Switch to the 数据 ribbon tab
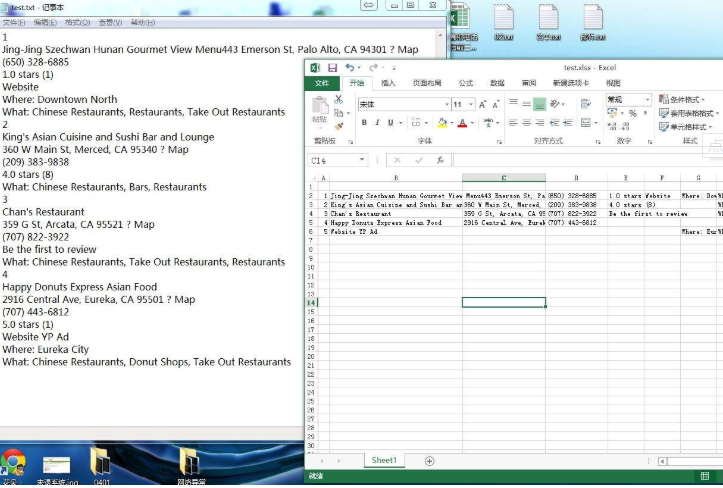Viewport: 723px width, 488px height. [x=497, y=83]
